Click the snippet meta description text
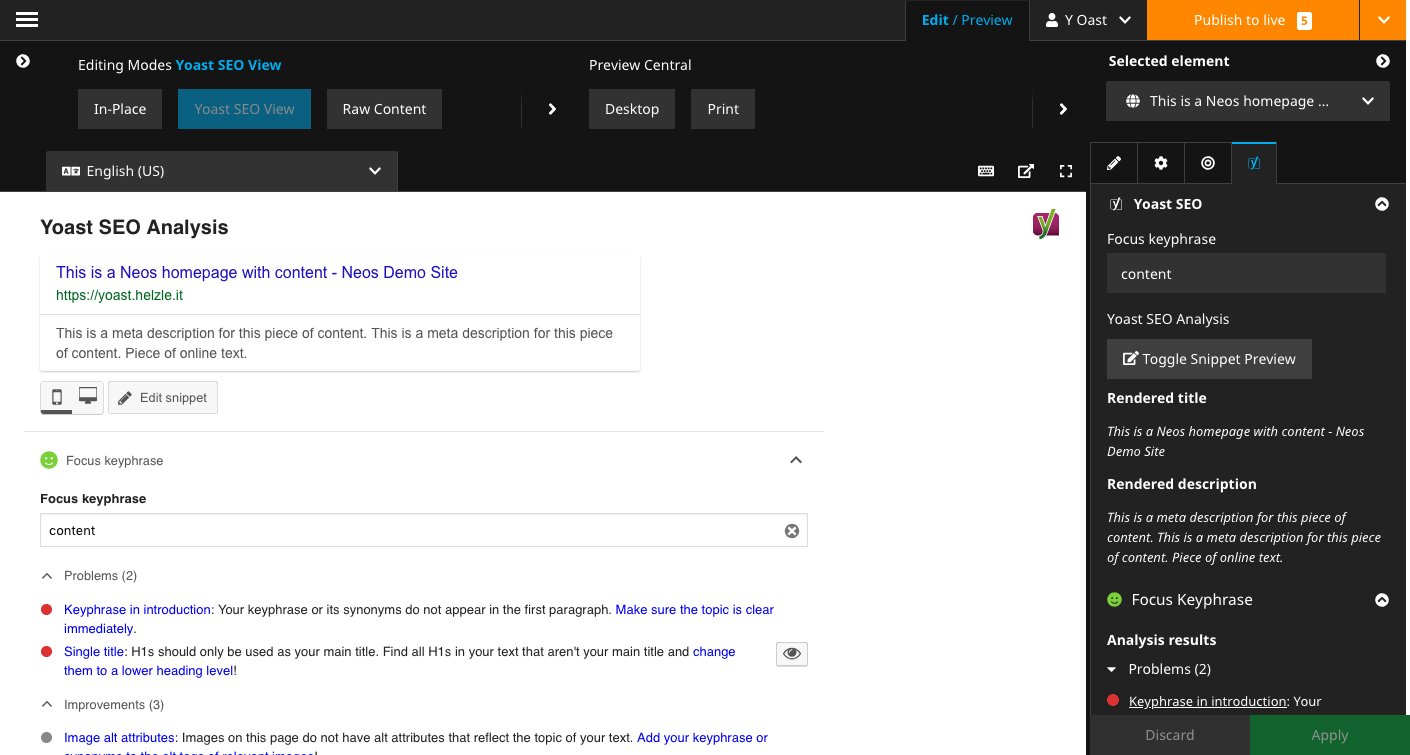Screen dimensions: 1410x755 pyautogui.click(x=334, y=343)
